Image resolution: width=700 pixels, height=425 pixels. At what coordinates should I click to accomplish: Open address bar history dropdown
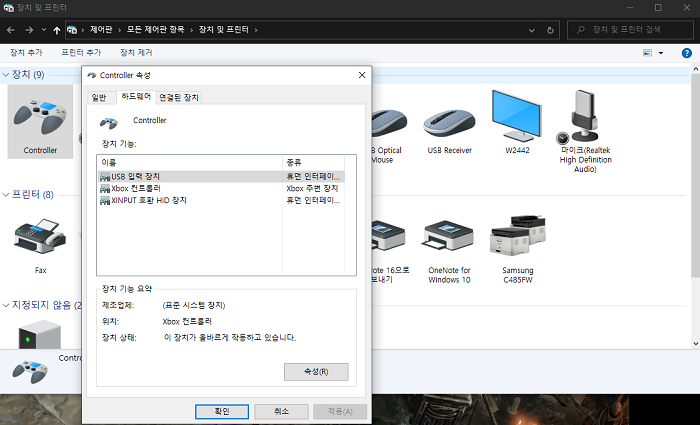tap(531, 30)
